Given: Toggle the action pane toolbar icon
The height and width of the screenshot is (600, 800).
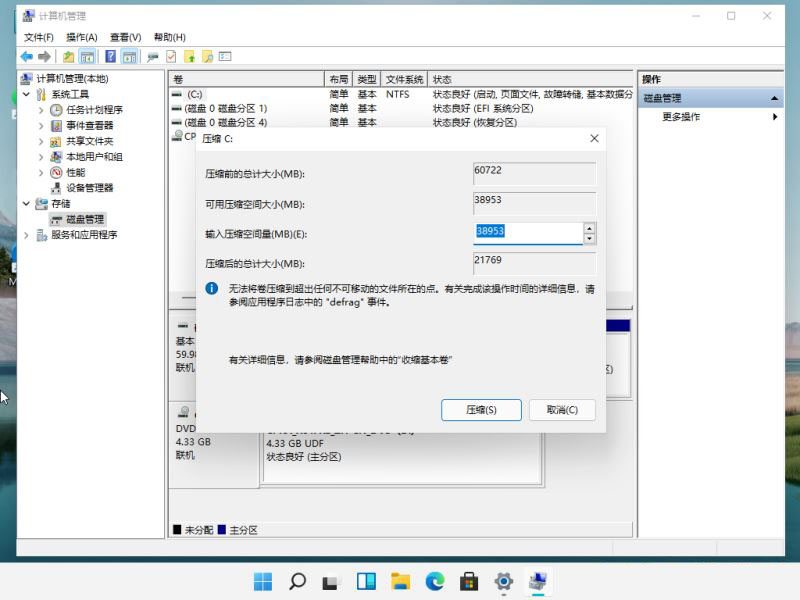Looking at the screenshot, I should pyautogui.click(x=129, y=56).
